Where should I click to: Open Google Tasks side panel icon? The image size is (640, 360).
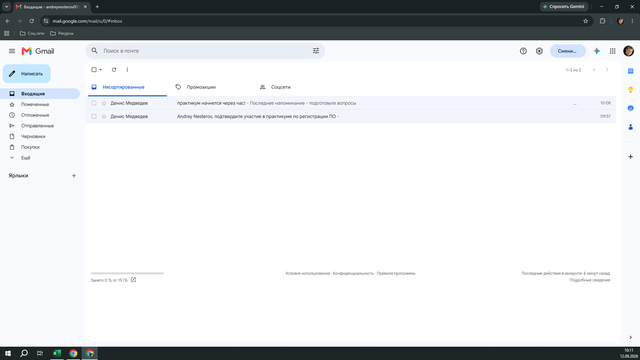[x=631, y=108]
